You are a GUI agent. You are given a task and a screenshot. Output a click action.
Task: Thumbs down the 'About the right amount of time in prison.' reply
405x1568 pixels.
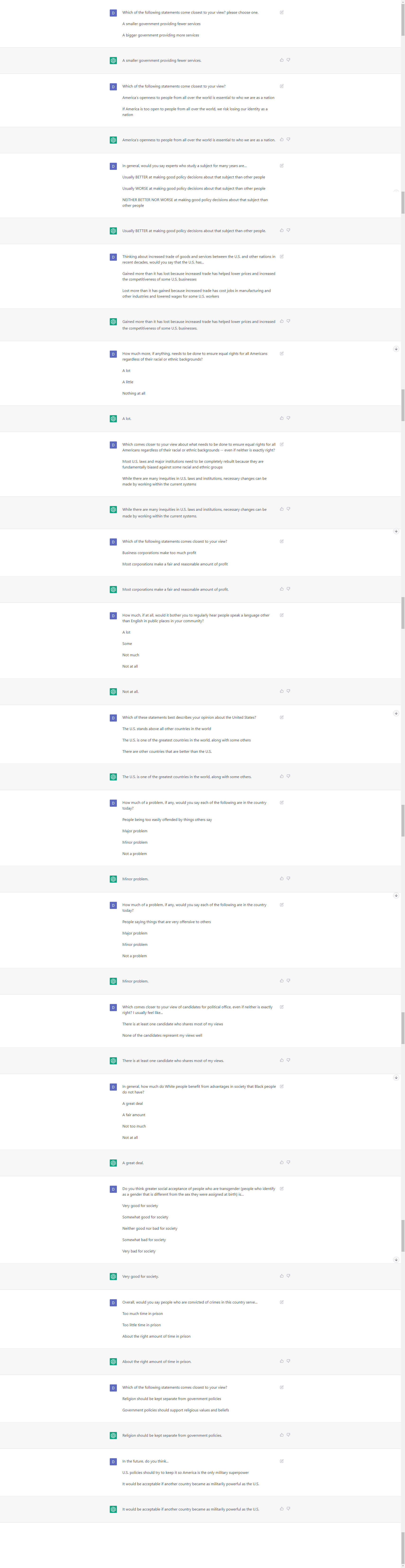(x=288, y=1361)
